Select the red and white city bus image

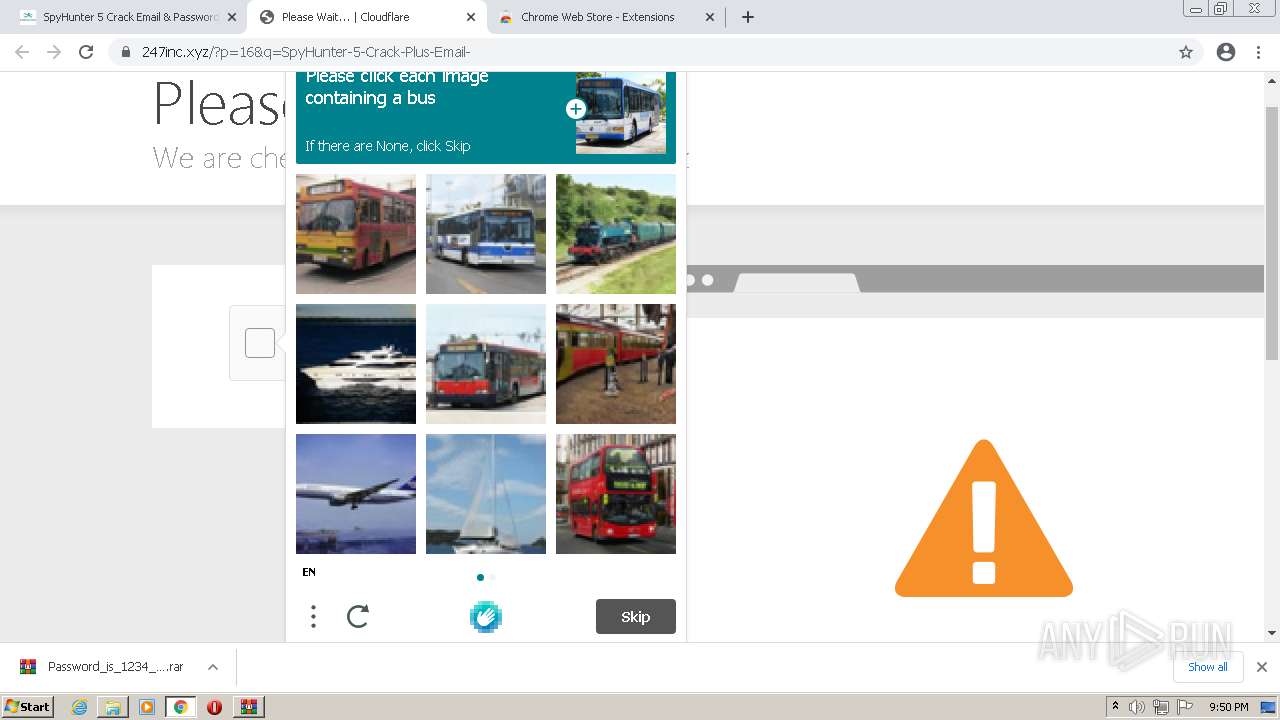(x=486, y=364)
